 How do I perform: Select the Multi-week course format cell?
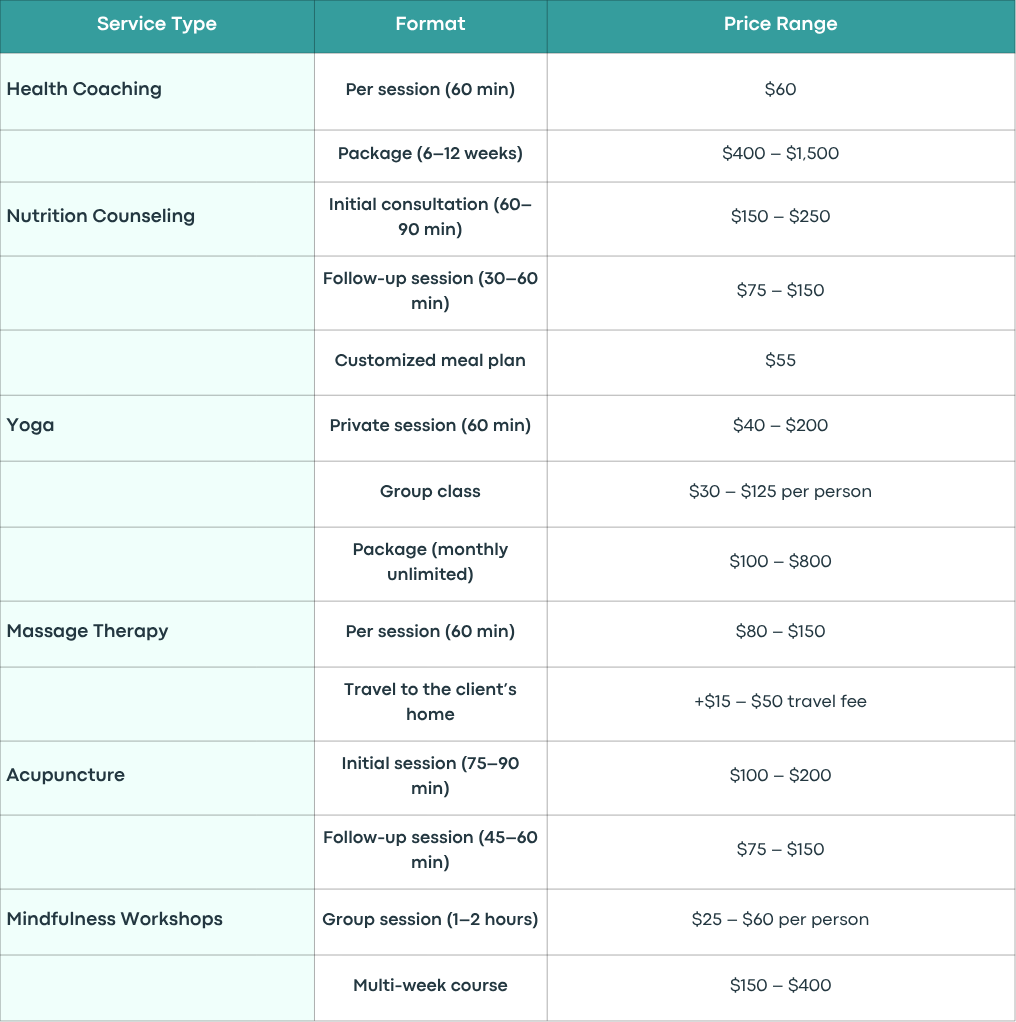click(x=430, y=987)
